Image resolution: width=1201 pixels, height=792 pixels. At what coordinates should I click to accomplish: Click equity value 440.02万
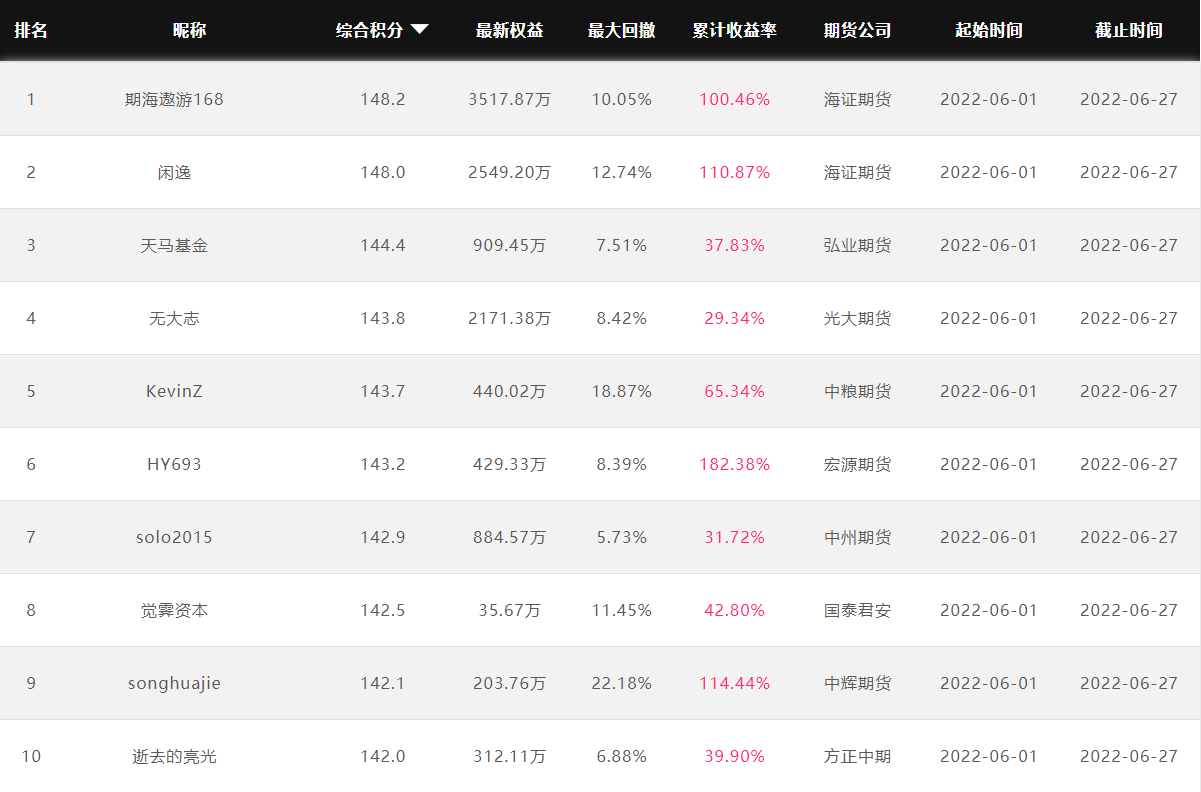pos(510,391)
